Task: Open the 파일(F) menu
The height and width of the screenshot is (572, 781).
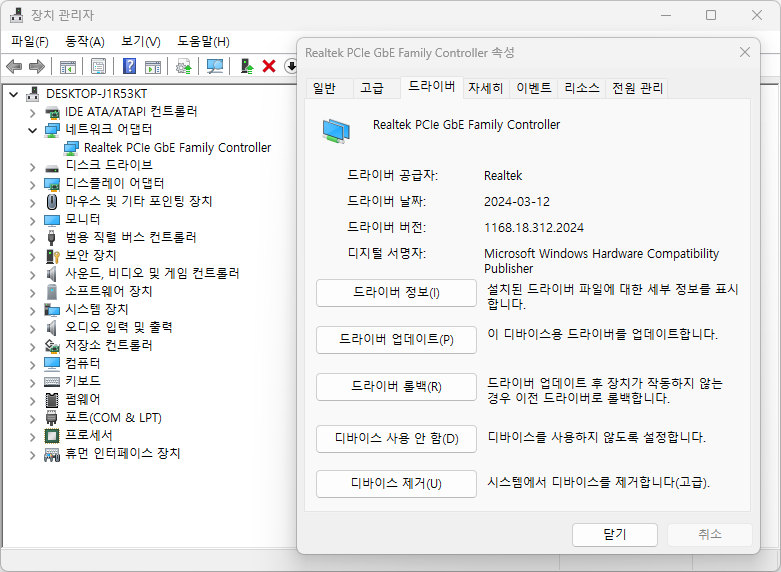Action: pyautogui.click(x=30, y=41)
